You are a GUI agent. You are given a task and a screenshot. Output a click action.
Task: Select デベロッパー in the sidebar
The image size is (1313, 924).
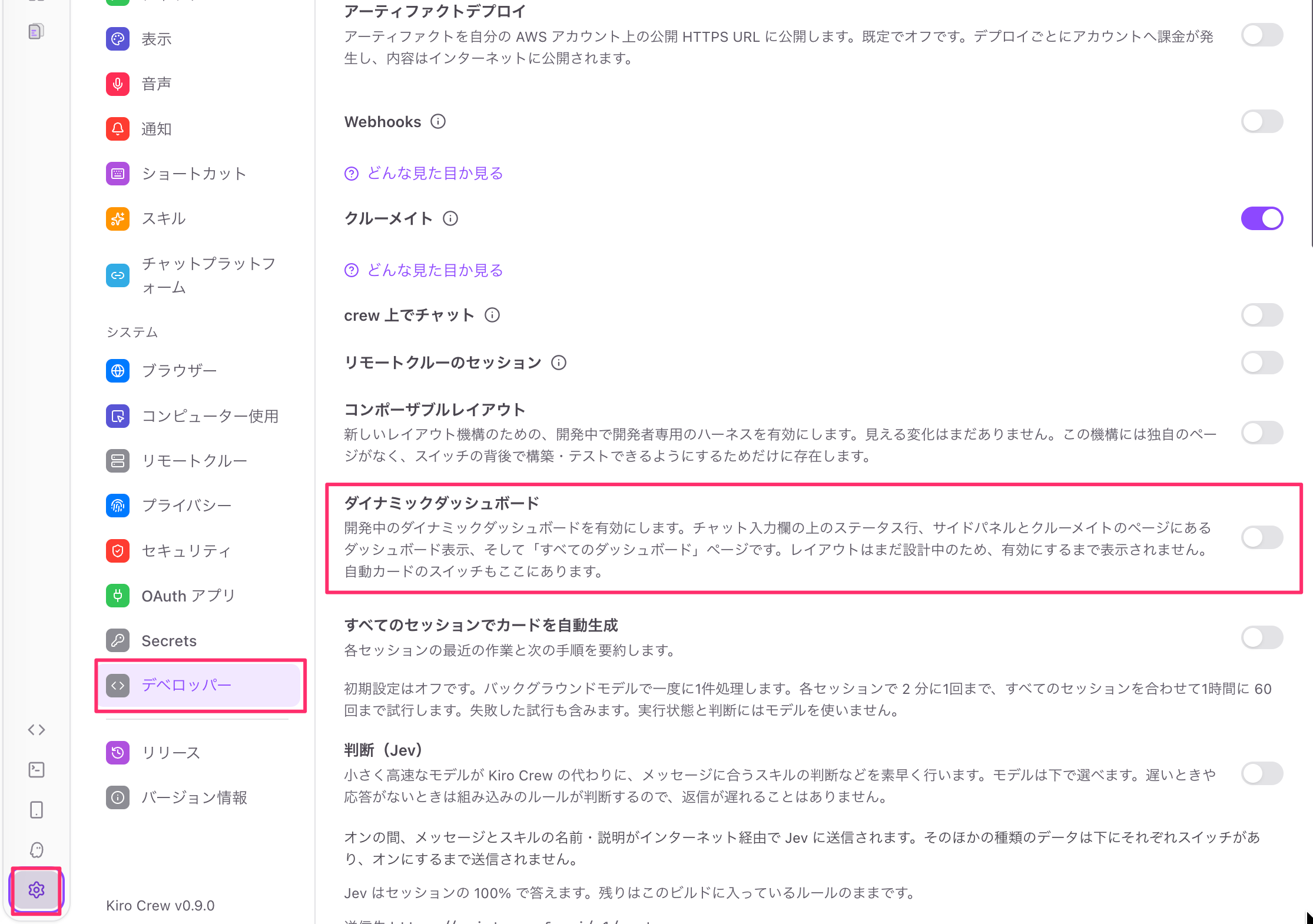tap(200, 686)
